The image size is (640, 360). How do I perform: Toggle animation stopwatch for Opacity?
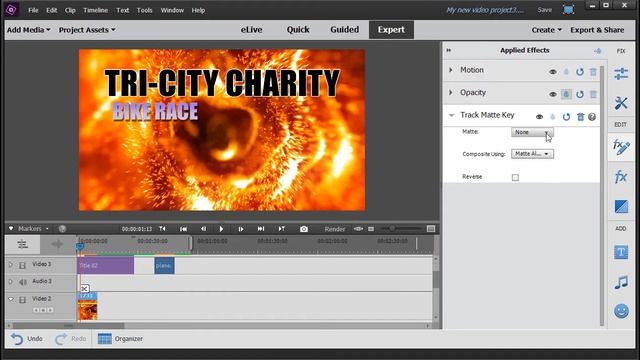click(x=566, y=94)
